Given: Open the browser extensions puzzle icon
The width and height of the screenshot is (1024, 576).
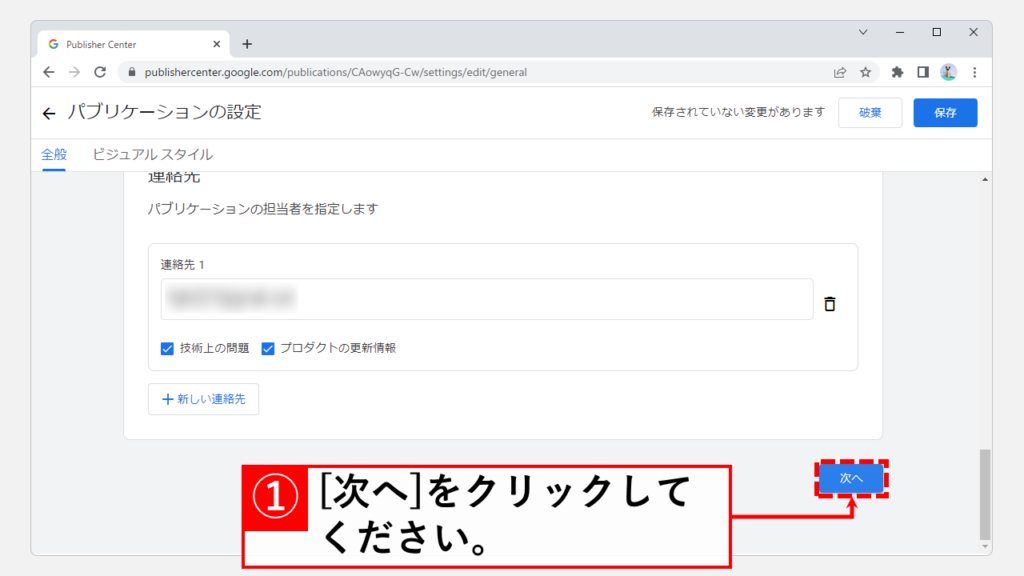Looking at the screenshot, I should [897, 72].
